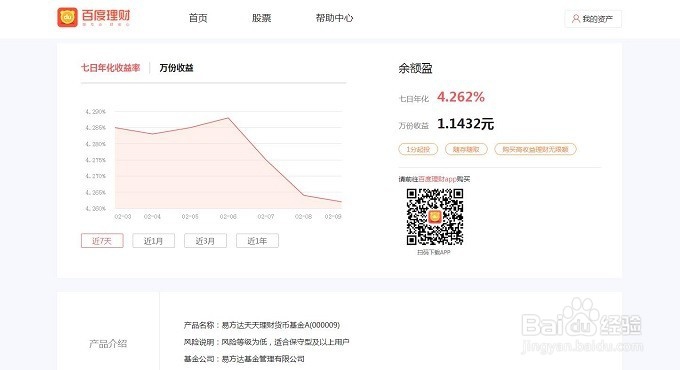Click the QR code for app download
This screenshot has width=680, height=370.
pos(435,217)
